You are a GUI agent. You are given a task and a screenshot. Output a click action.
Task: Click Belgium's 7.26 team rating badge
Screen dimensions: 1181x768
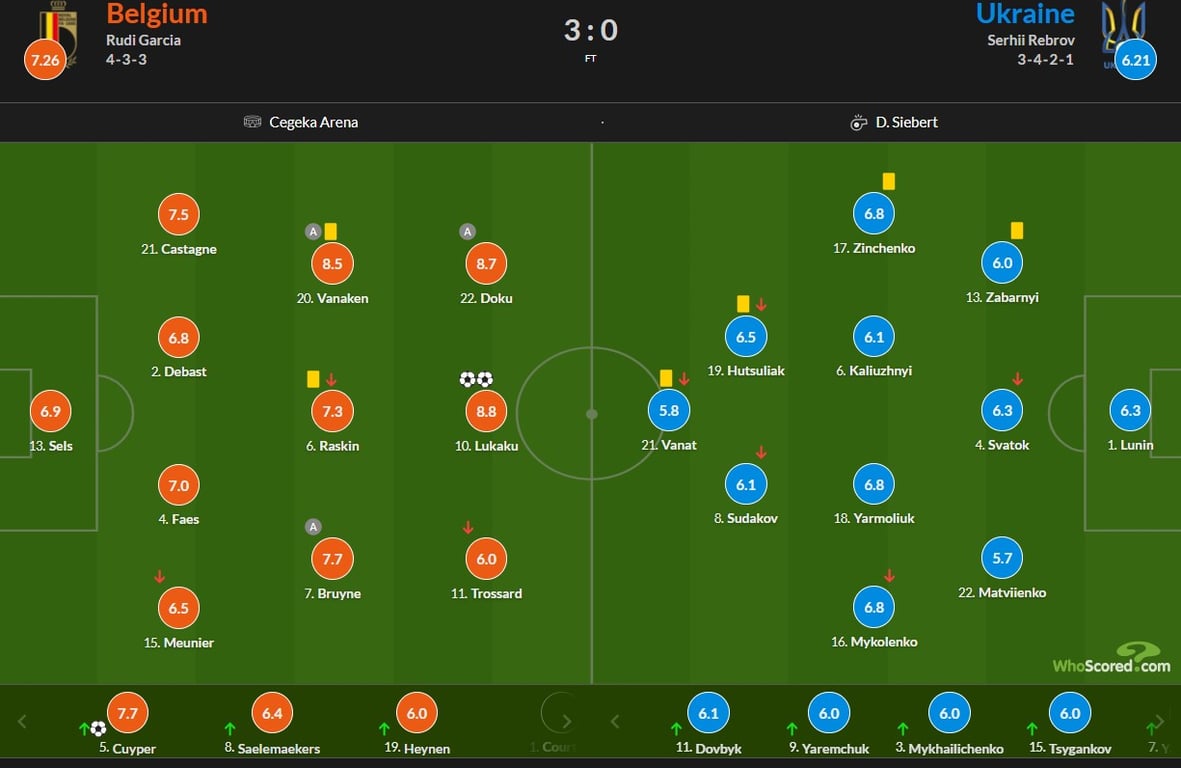click(x=45, y=61)
